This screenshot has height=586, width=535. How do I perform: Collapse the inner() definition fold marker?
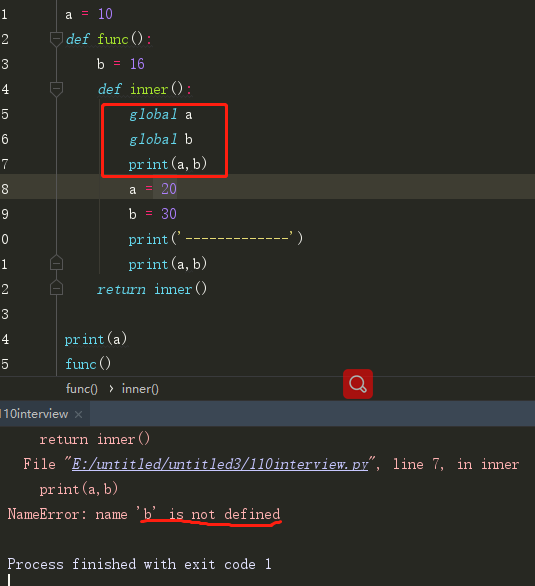(x=56, y=89)
